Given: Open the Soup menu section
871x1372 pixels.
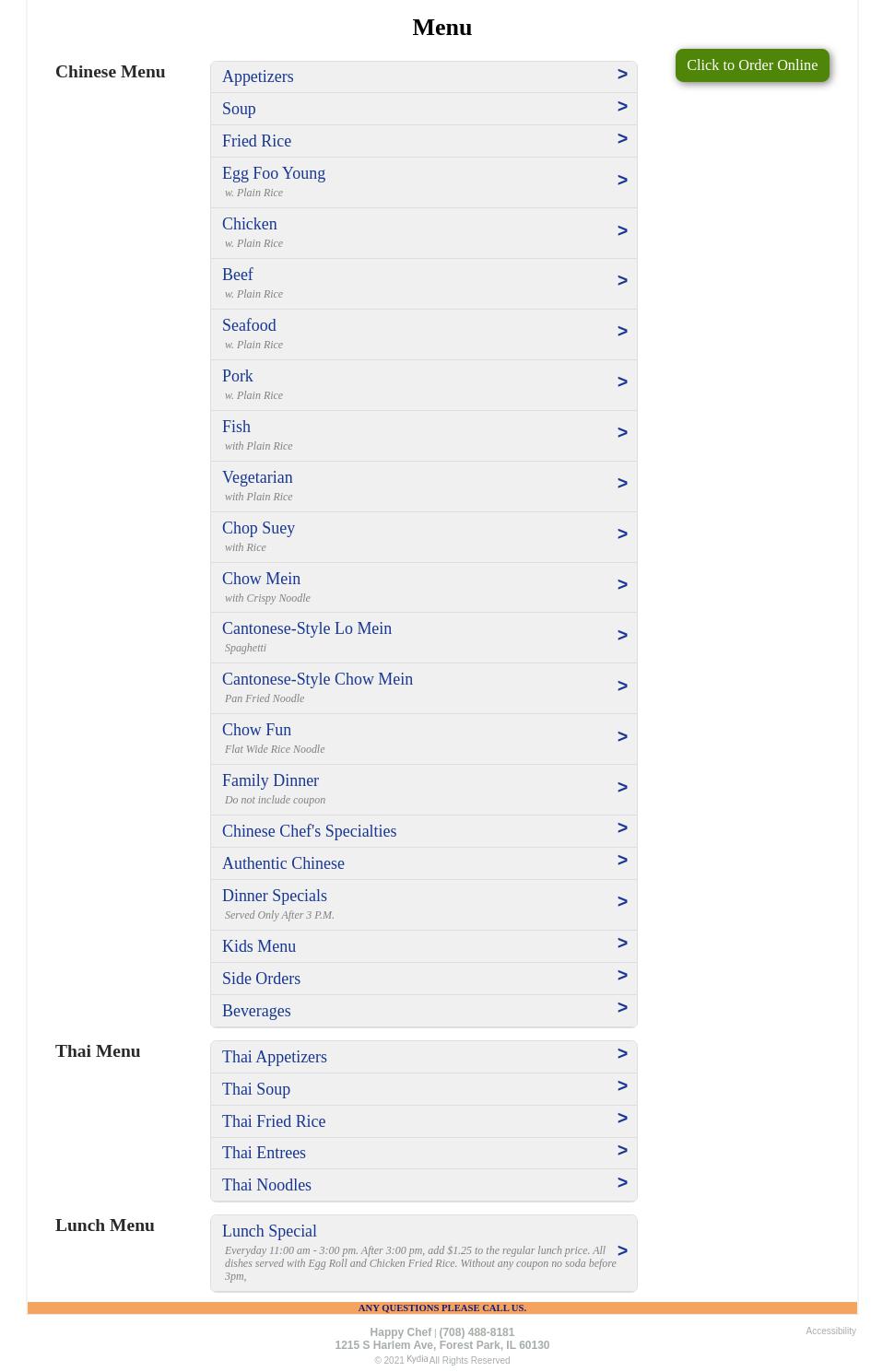Looking at the screenshot, I should 239,109.
